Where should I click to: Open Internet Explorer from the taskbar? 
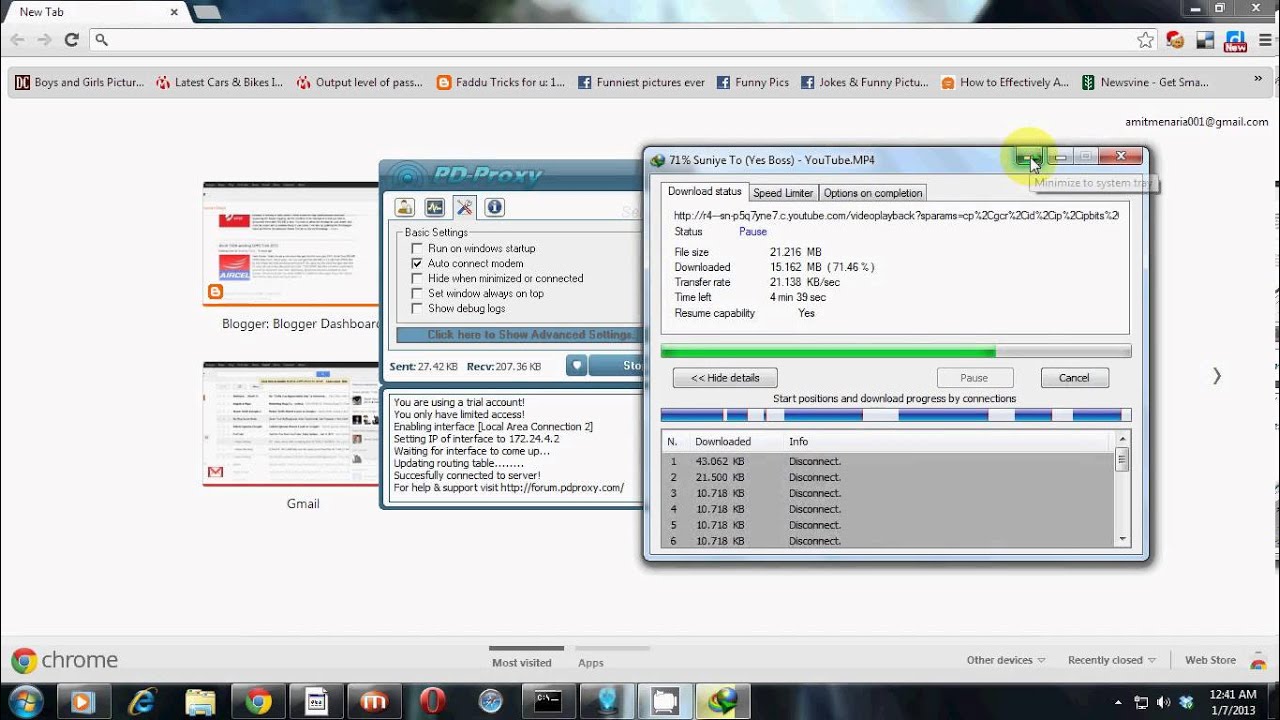click(142, 701)
